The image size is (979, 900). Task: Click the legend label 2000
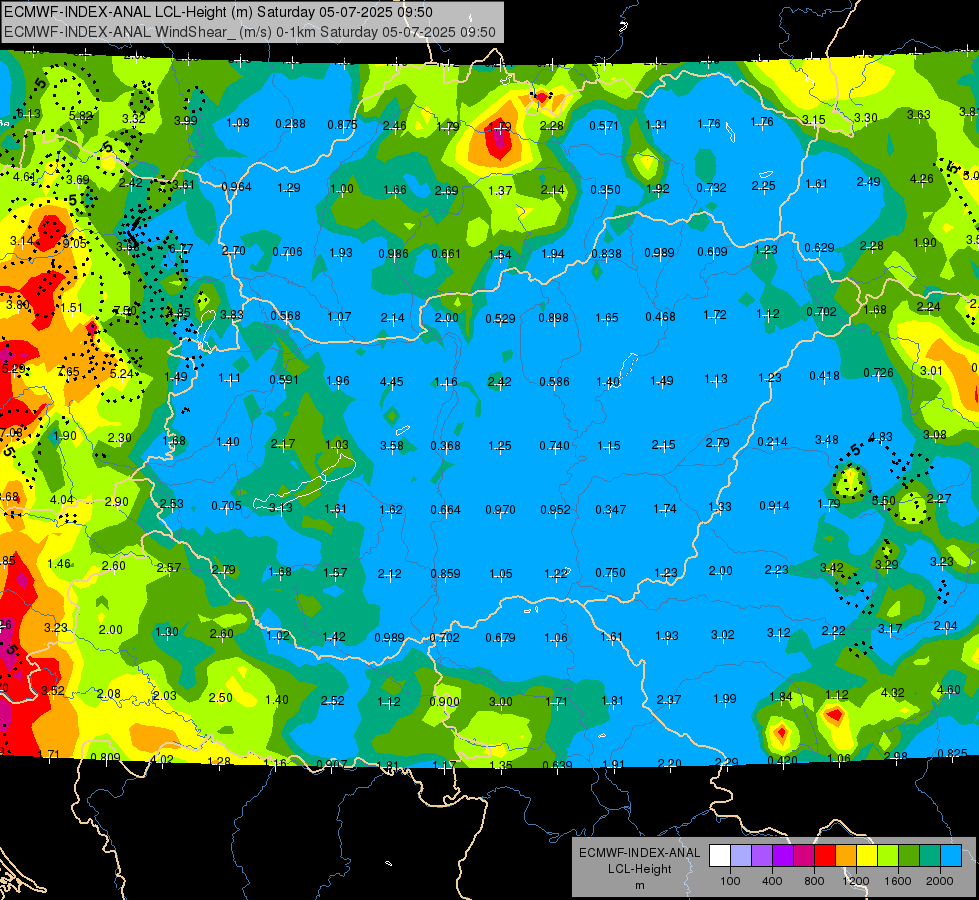[x=940, y=881]
